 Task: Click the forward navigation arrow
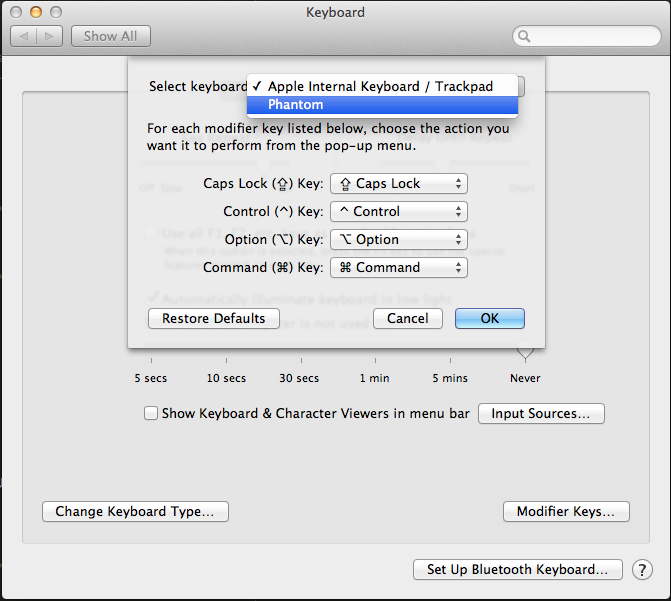[51, 36]
